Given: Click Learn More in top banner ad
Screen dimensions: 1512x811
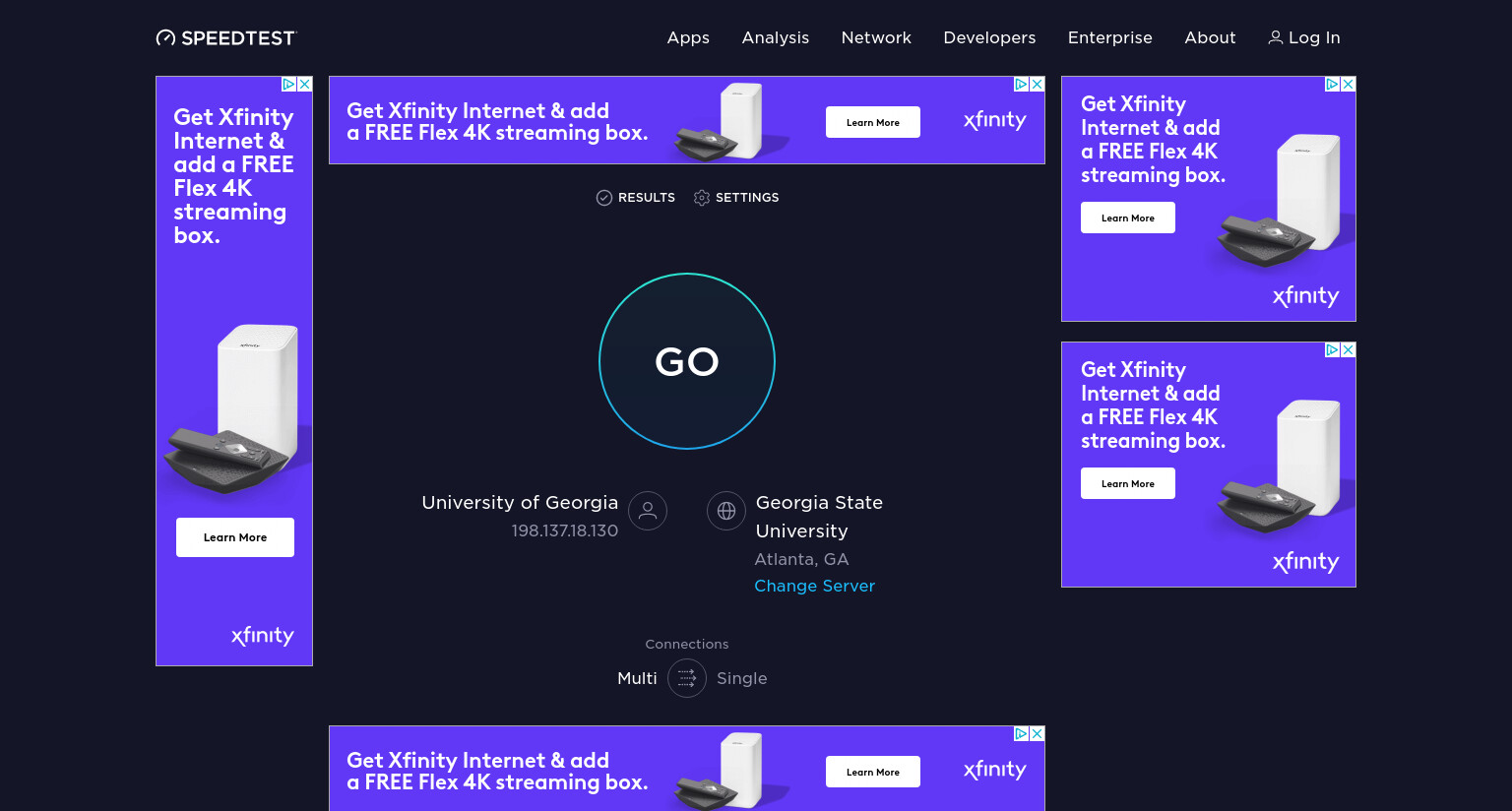Looking at the screenshot, I should (x=873, y=122).
